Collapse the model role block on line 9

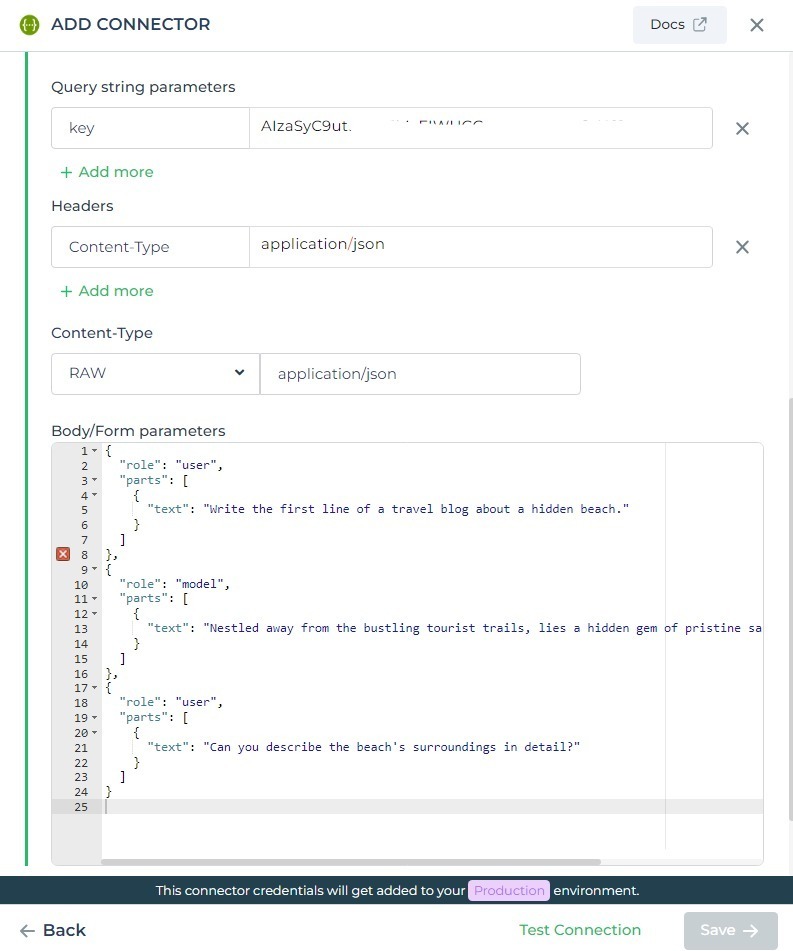[94, 569]
